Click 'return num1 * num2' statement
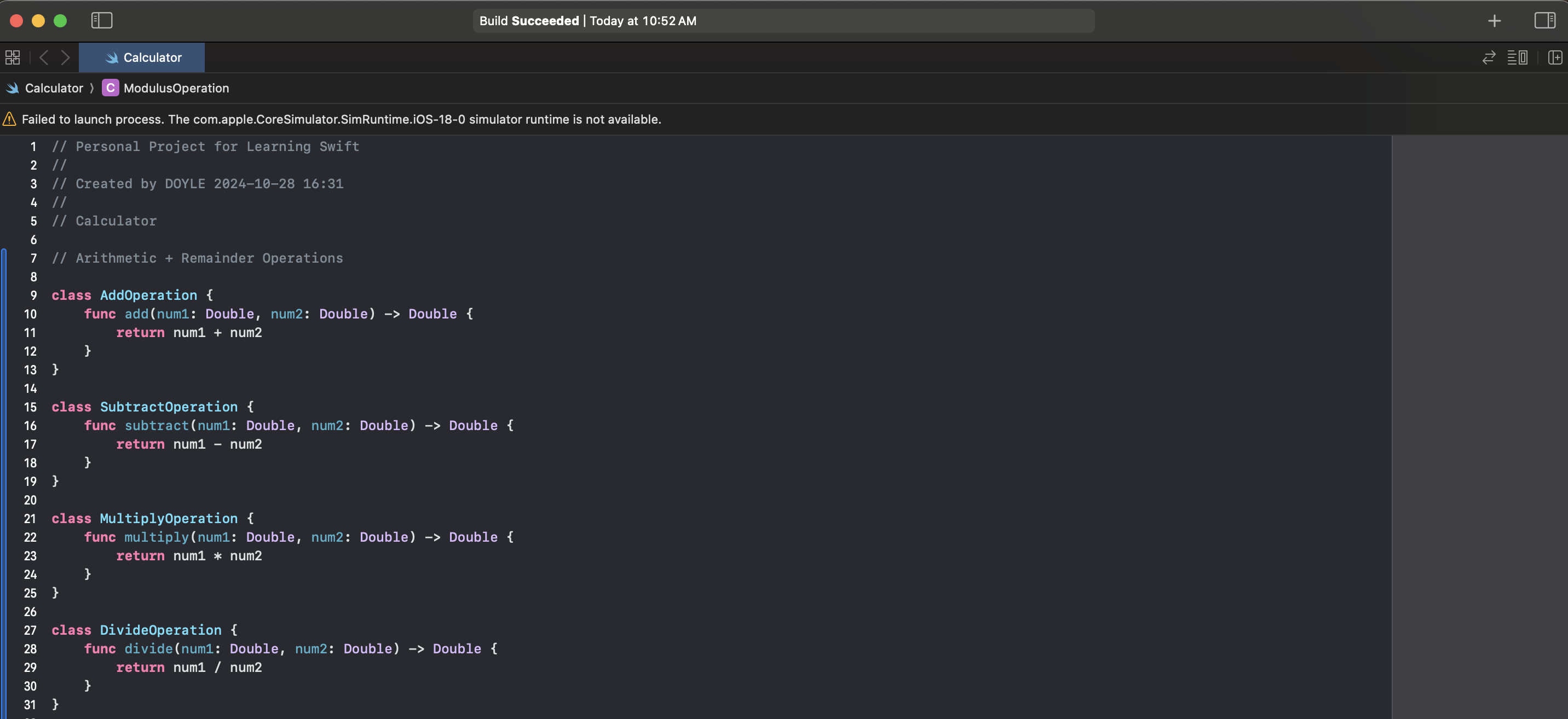 click(x=189, y=556)
